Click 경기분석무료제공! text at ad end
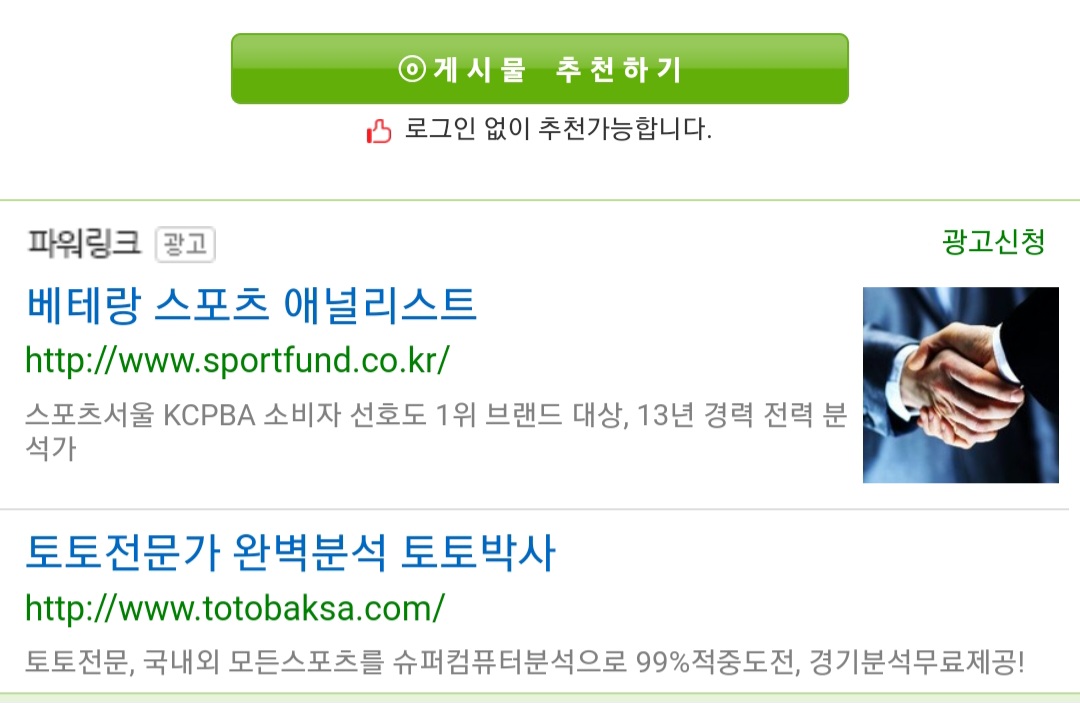The width and height of the screenshot is (1080, 703). pyautogui.click(x=917, y=662)
